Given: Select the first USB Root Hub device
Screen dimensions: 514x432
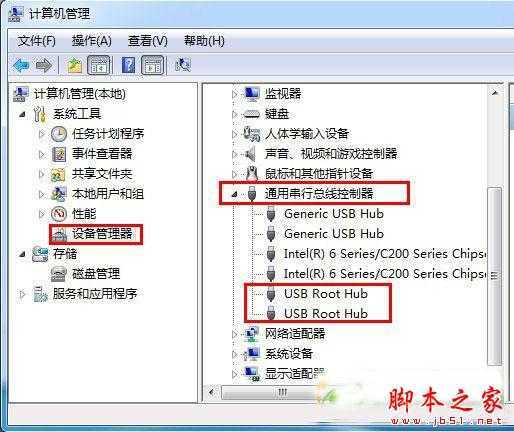Looking at the screenshot, I should coord(326,294).
